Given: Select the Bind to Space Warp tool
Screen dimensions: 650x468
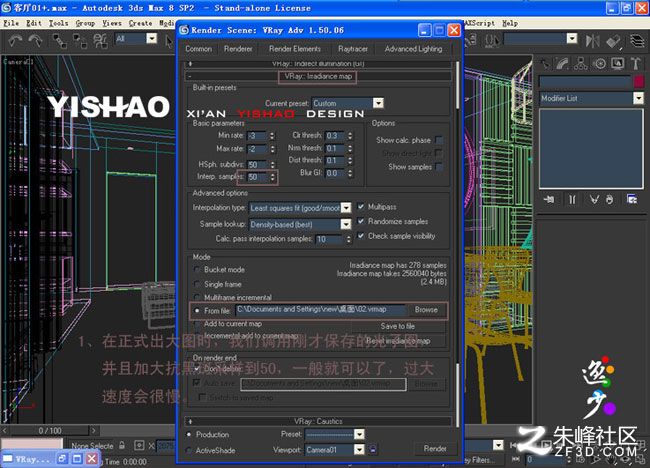Looking at the screenshot, I should (100, 41).
